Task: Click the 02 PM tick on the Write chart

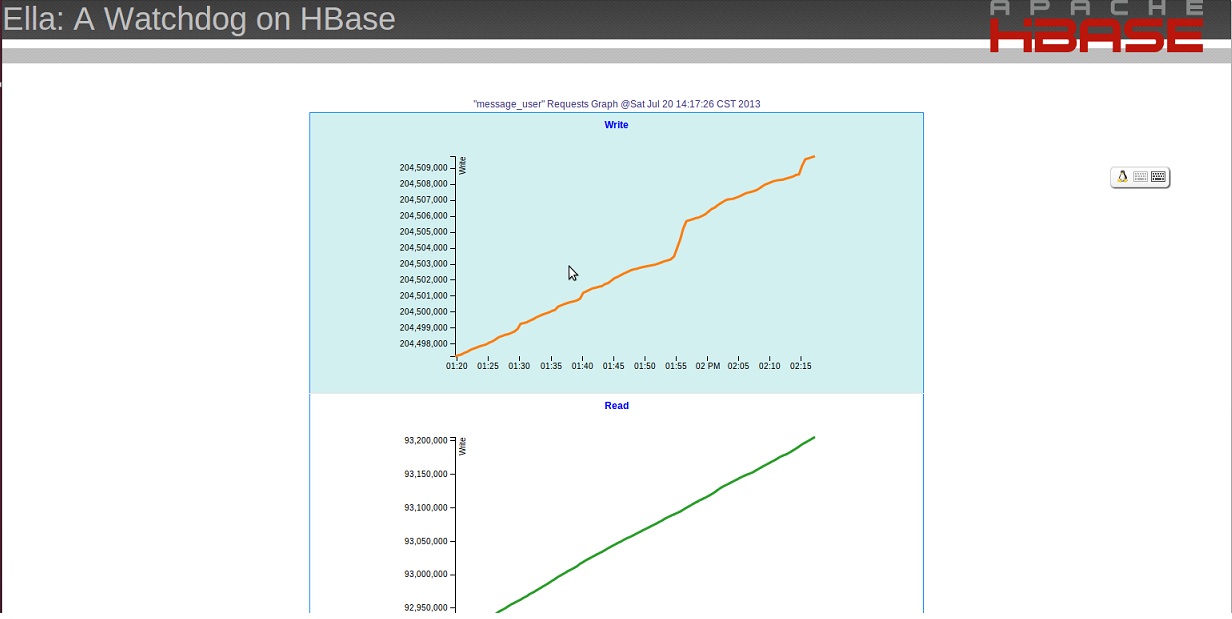Action: coord(707,366)
